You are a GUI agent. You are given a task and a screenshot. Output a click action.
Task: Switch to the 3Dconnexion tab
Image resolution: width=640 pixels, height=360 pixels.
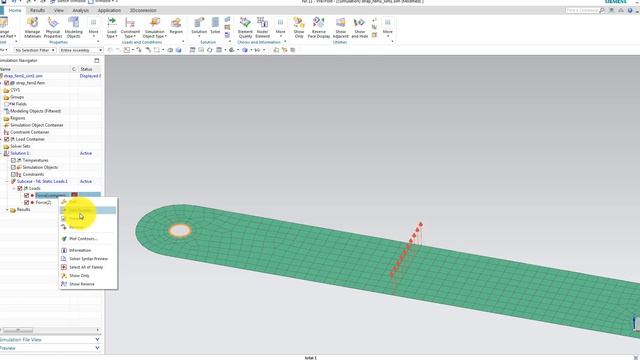(x=143, y=10)
